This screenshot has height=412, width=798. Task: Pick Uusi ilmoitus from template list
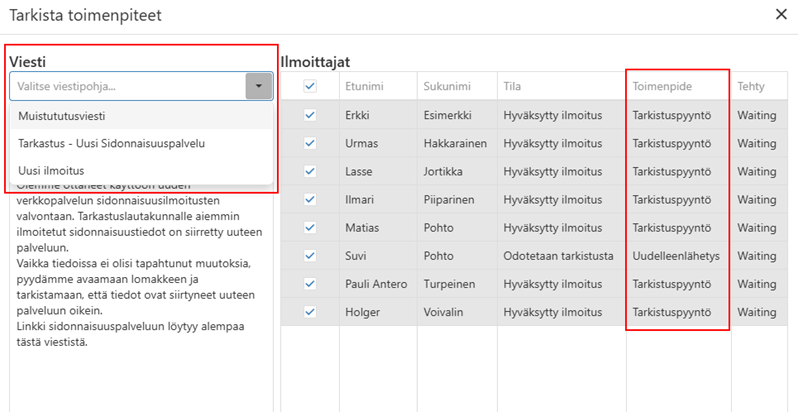click(51, 170)
